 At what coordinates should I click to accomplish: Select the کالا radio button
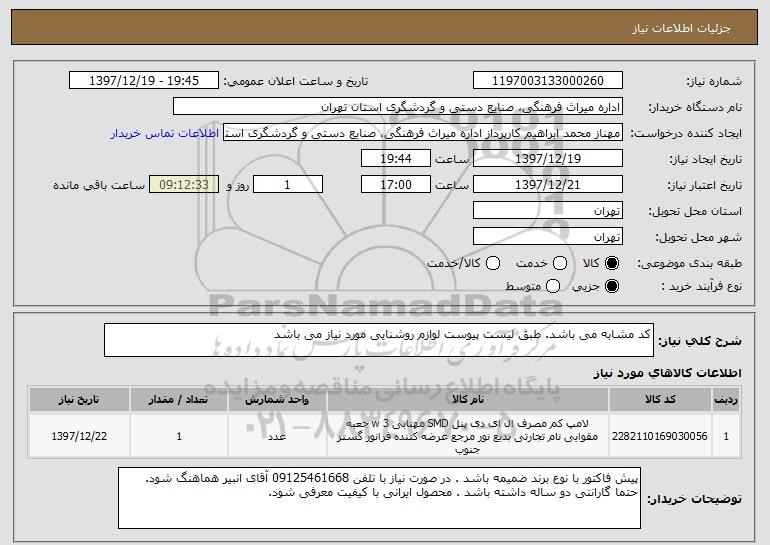point(612,263)
